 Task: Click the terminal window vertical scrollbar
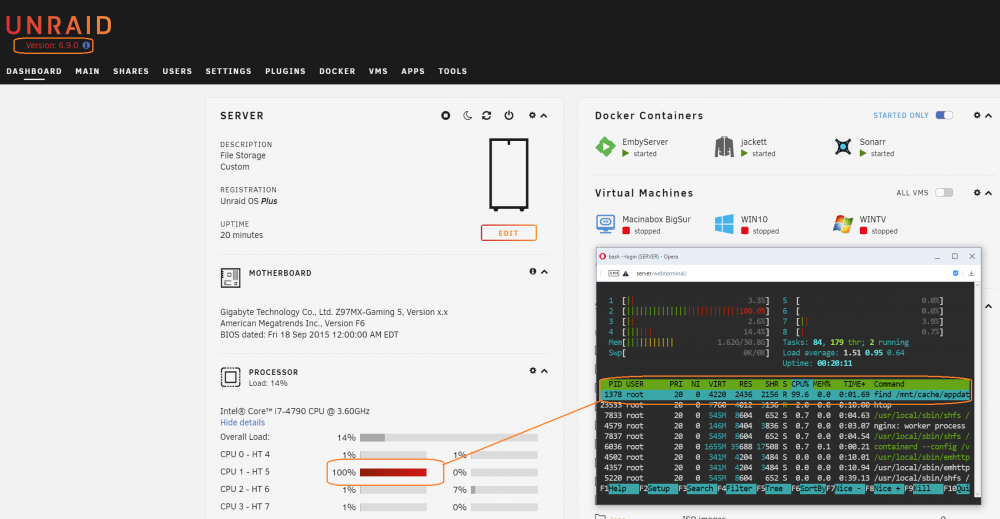(978, 389)
